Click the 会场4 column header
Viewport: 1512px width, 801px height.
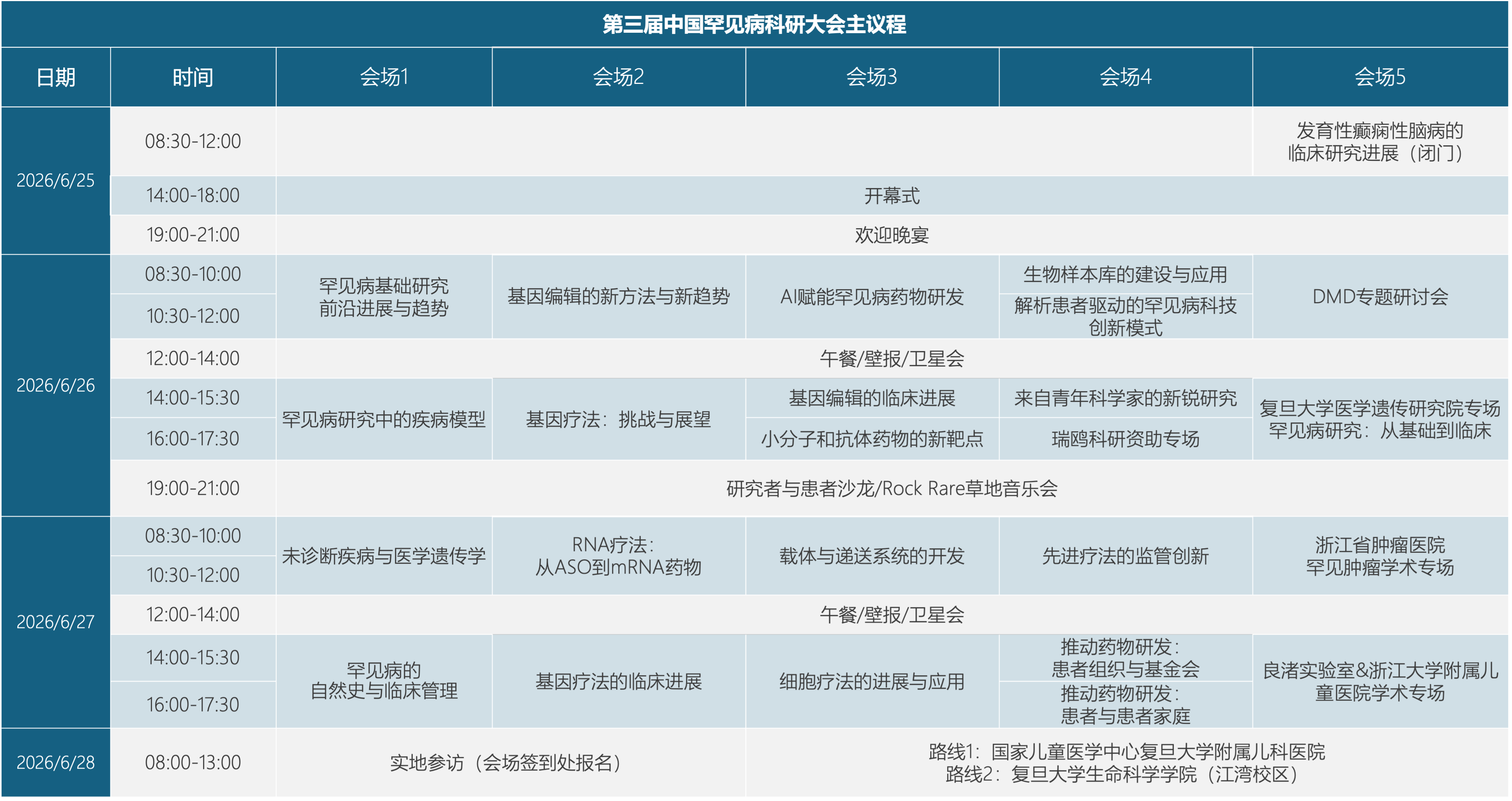1126,77
